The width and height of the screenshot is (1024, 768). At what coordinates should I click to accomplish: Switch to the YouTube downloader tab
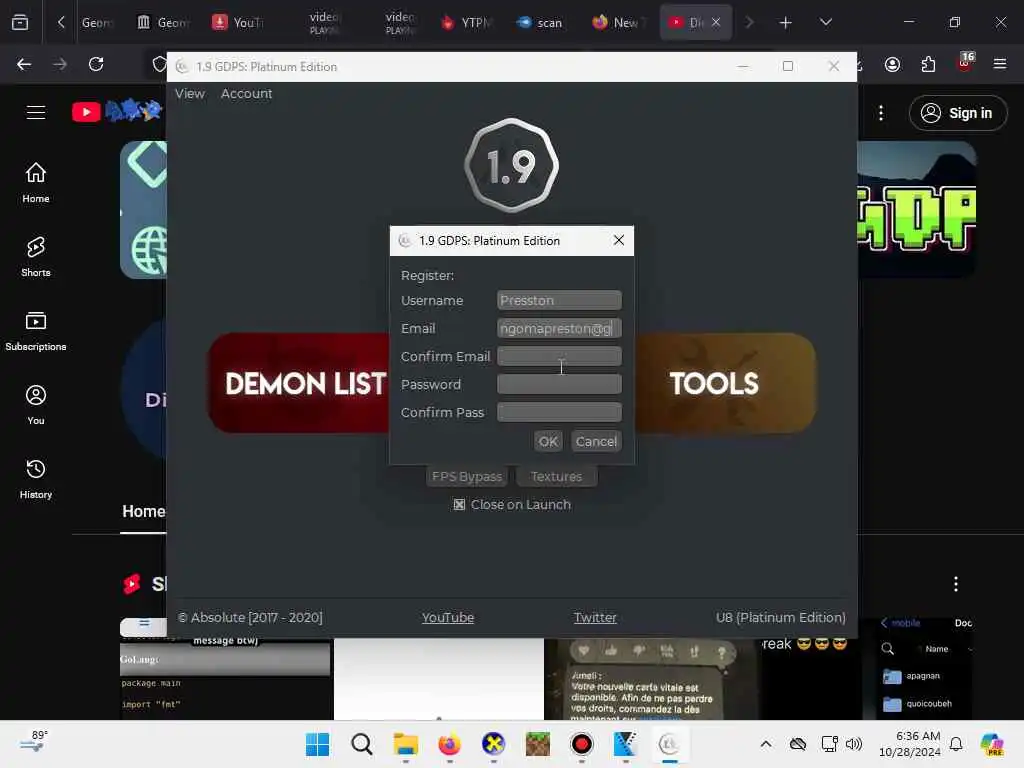pyautogui.click(x=238, y=23)
